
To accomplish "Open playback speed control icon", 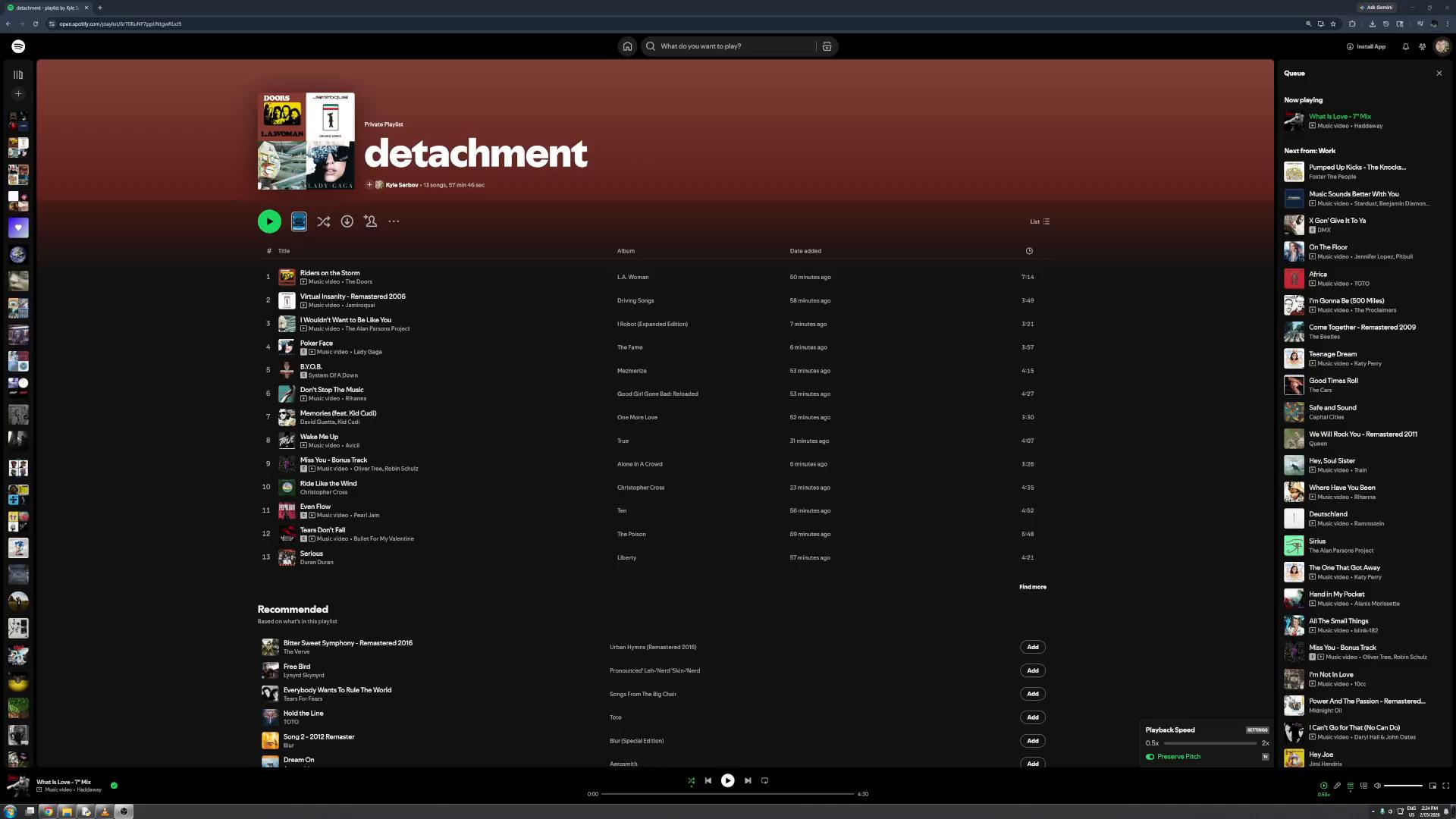I will click(x=1323, y=786).
